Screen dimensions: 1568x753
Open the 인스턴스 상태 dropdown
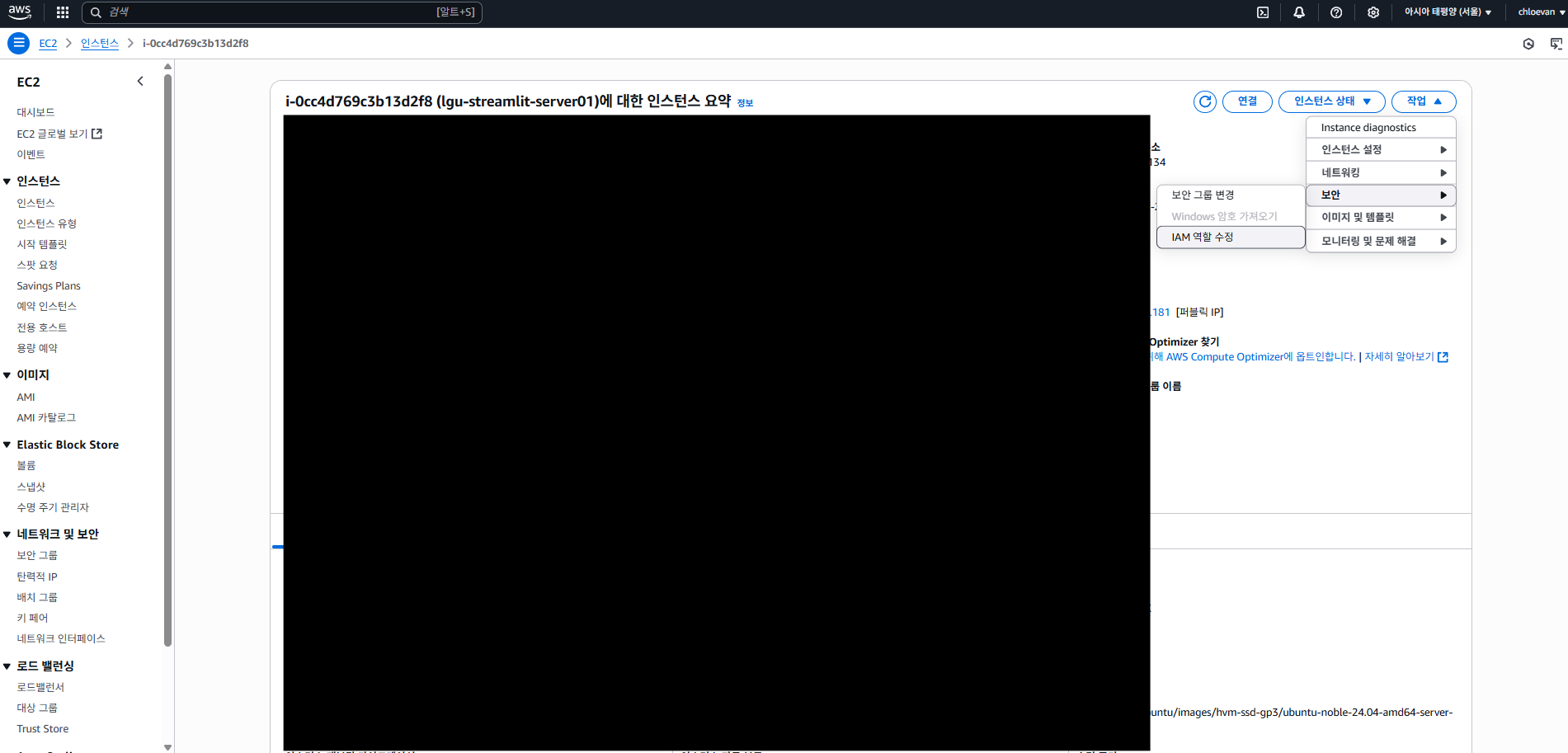click(x=1332, y=101)
